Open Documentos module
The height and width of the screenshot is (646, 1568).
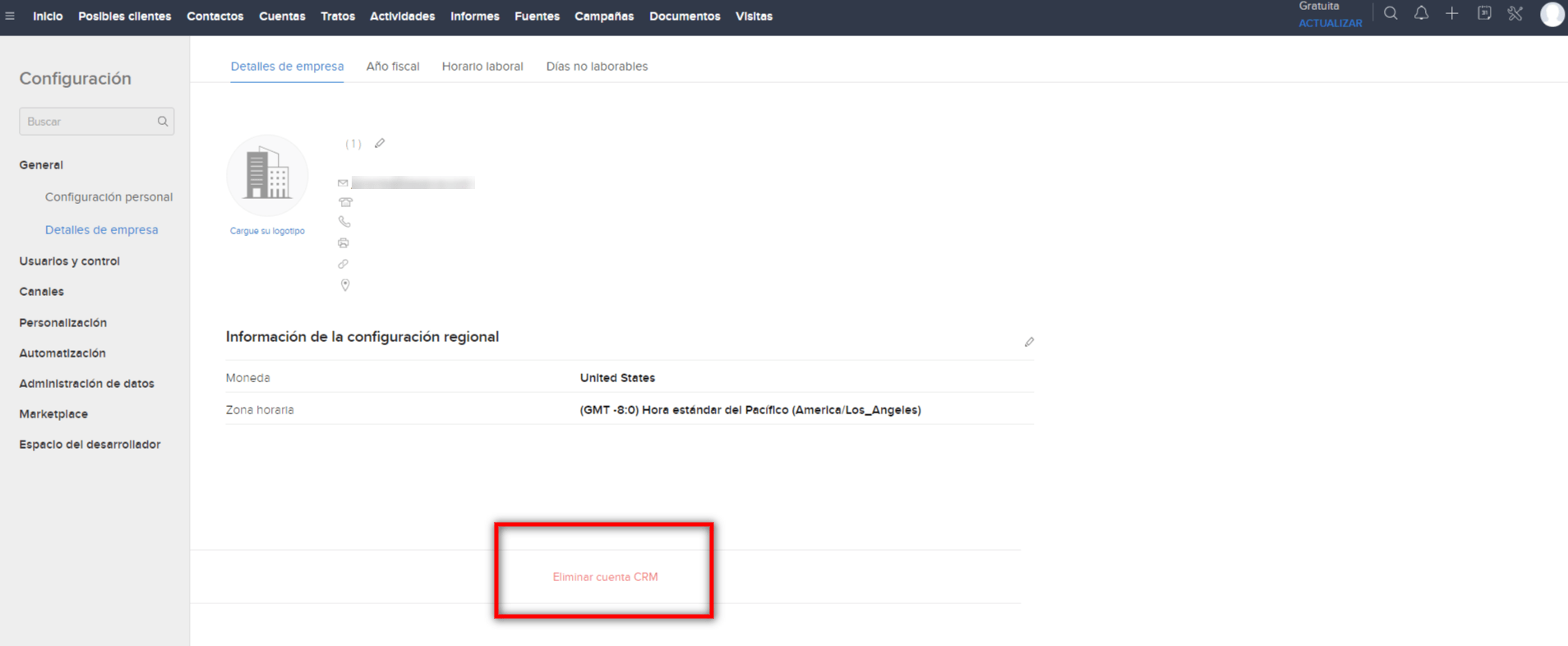tap(685, 16)
